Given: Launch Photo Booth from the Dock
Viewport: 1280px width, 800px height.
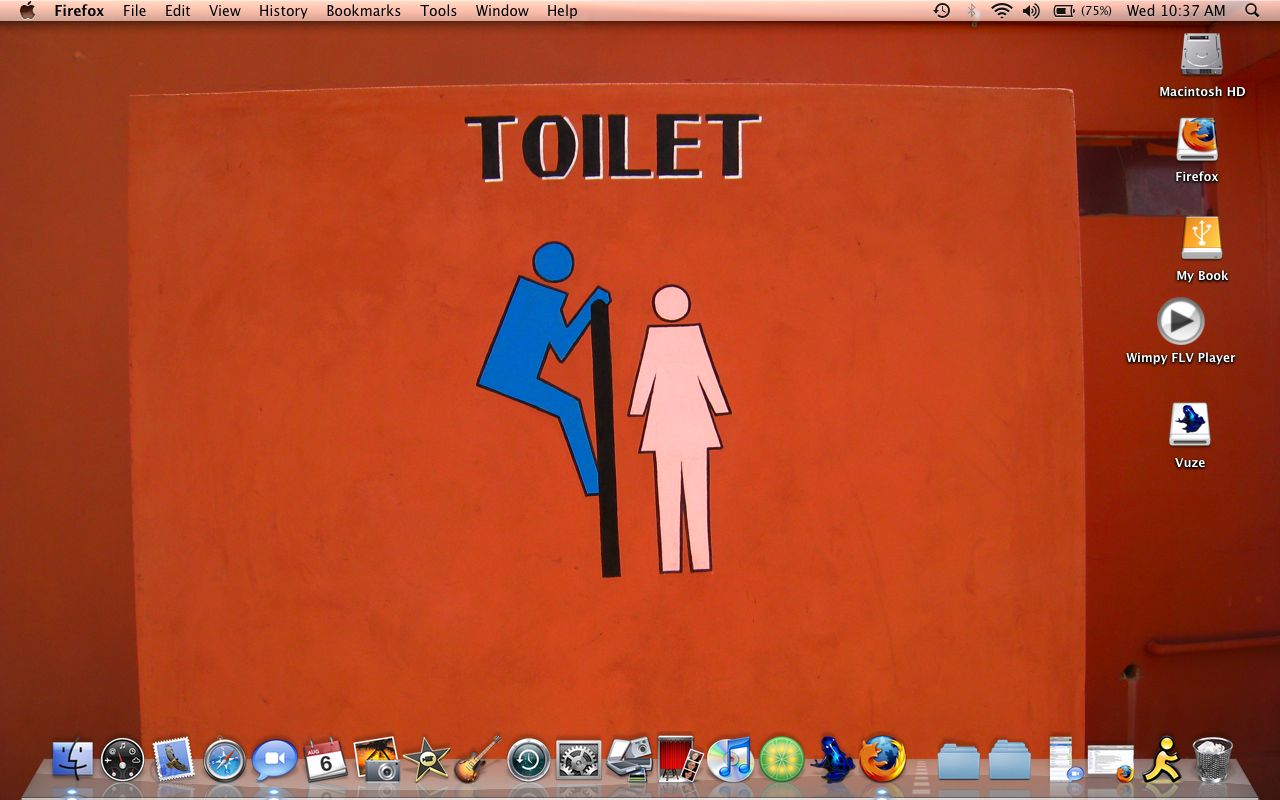Looking at the screenshot, I should pos(680,760).
